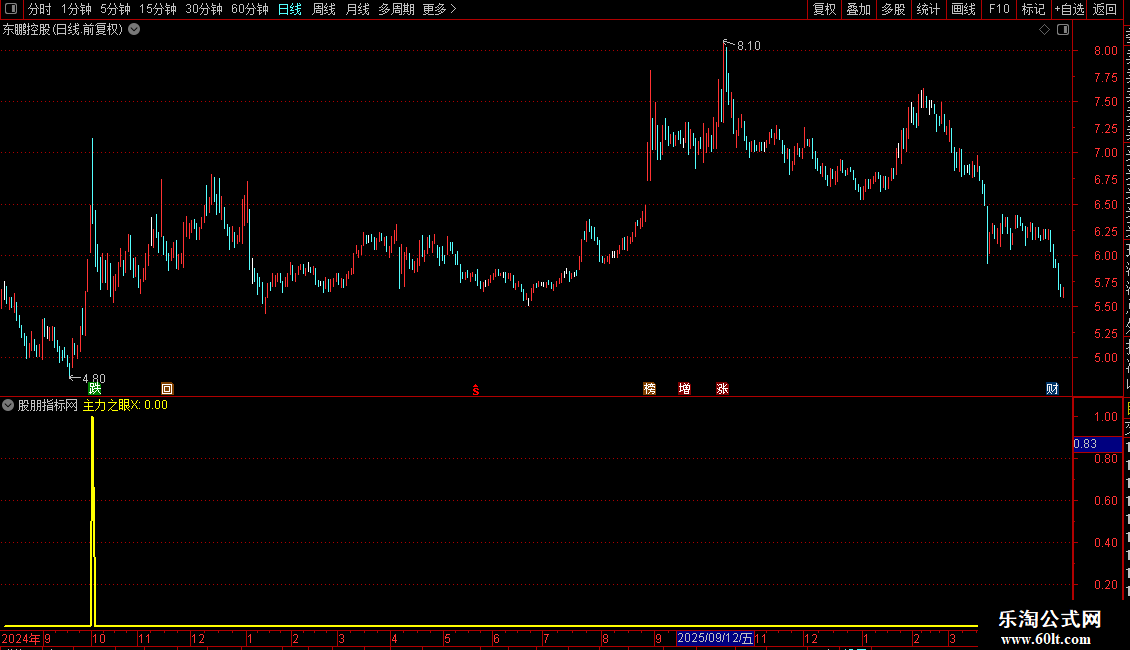Expand the 更多 periods menu
The width and height of the screenshot is (1130, 650).
point(439,9)
